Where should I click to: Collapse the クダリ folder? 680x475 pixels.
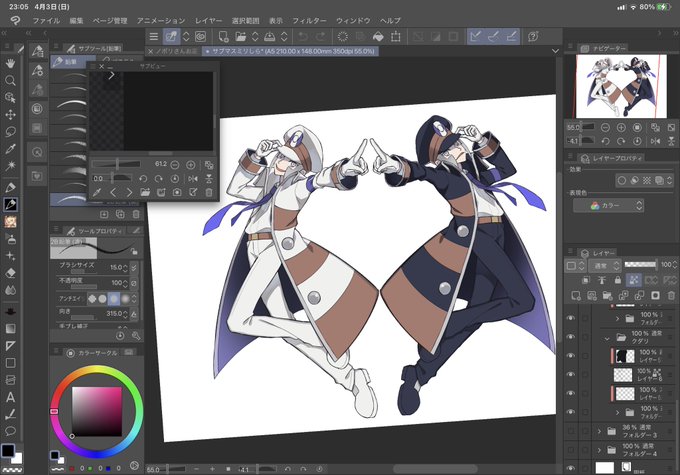(607, 337)
